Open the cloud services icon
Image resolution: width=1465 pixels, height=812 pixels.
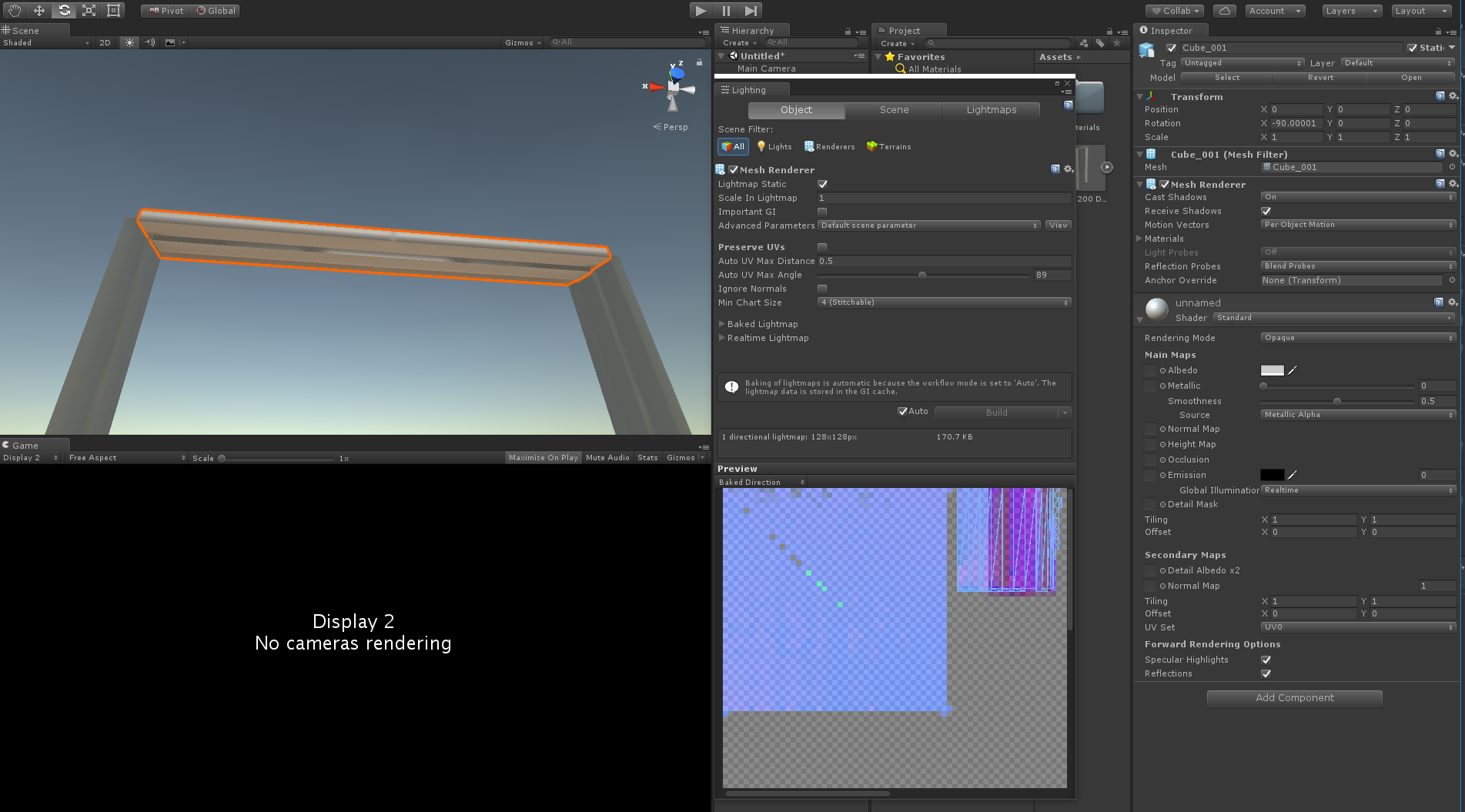pyautogui.click(x=1225, y=11)
